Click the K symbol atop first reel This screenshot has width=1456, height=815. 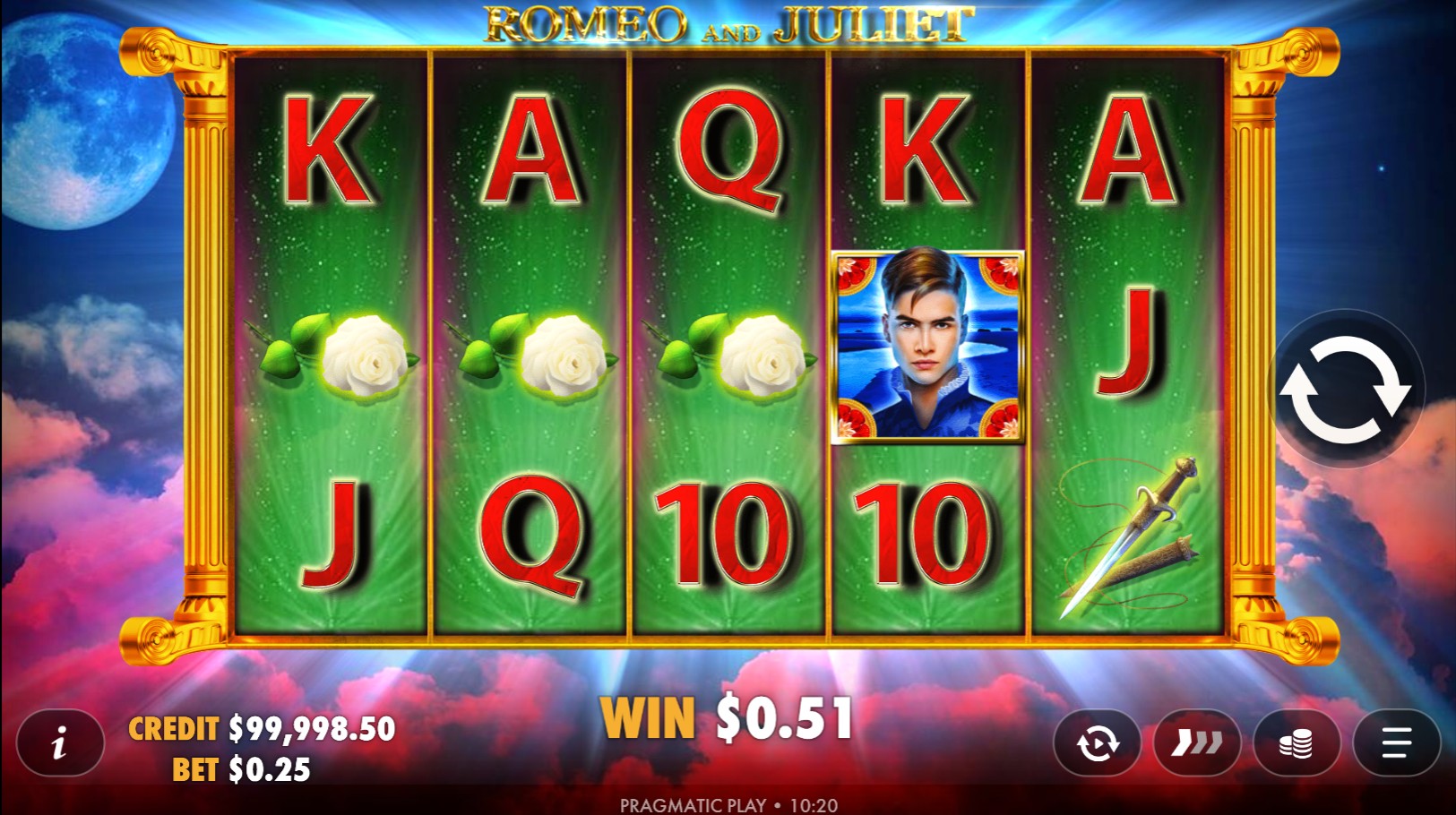click(x=328, y=150)
